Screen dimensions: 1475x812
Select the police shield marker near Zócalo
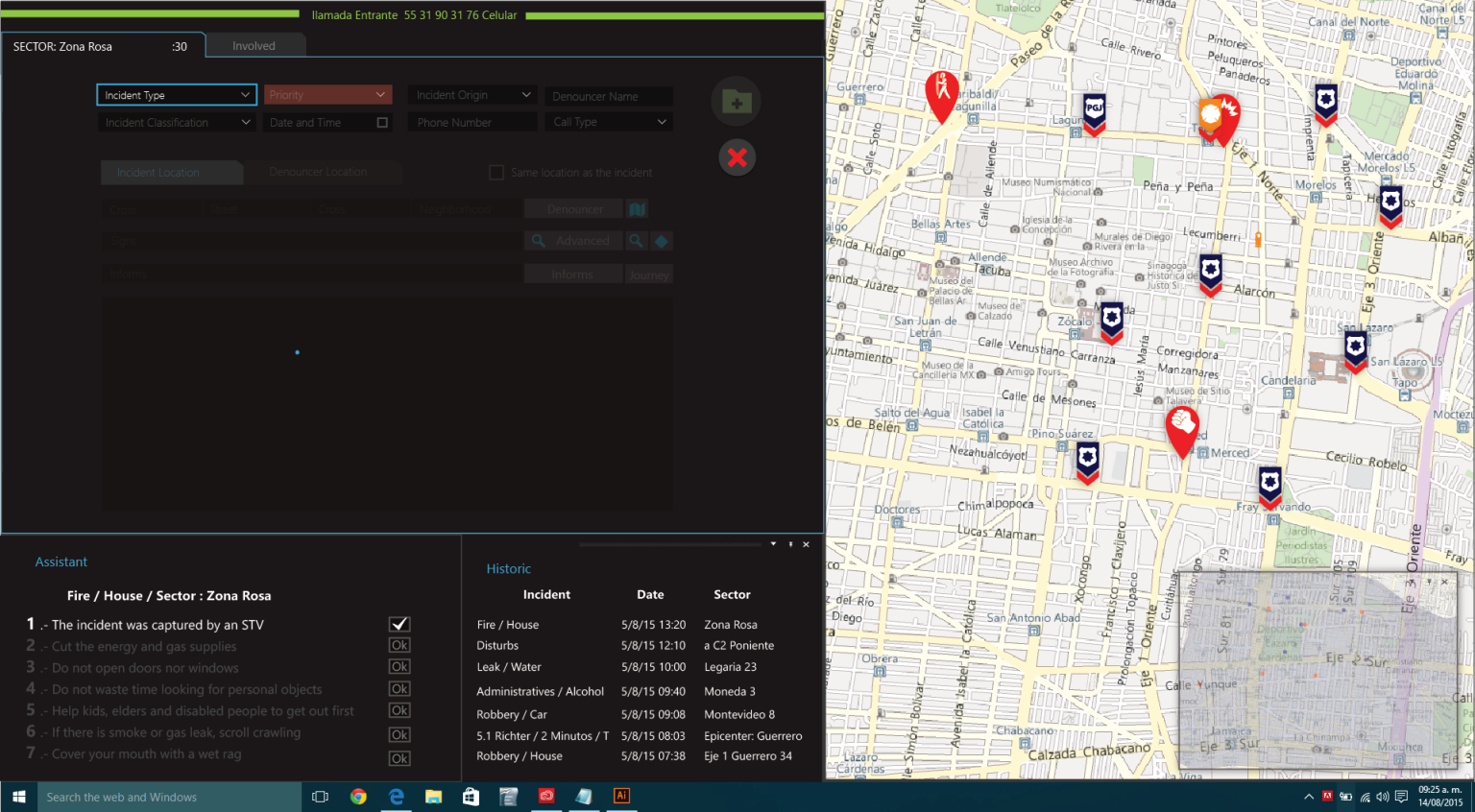click(1112, 321)
